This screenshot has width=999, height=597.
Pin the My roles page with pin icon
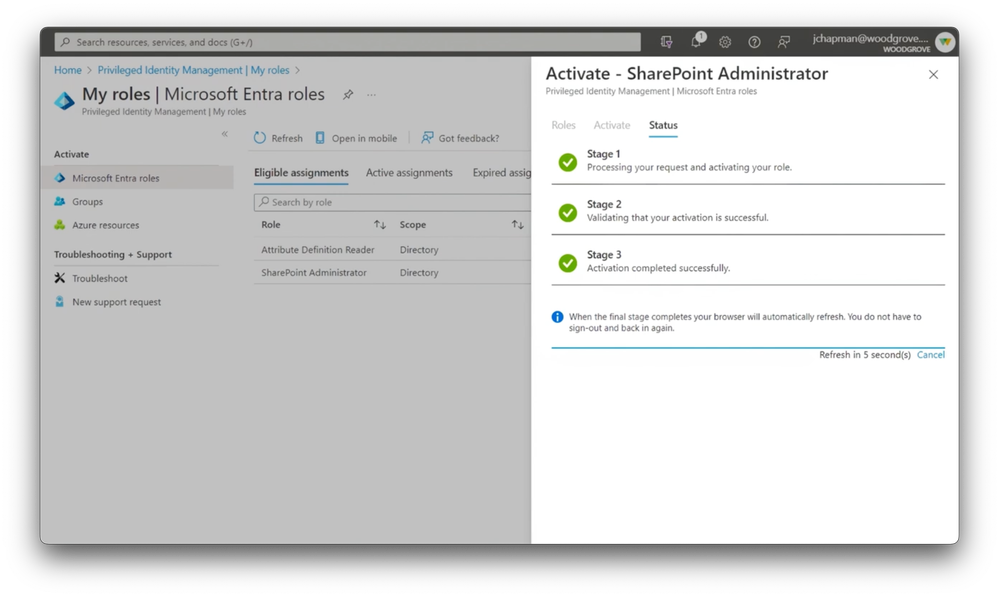(x=348, y=95)
